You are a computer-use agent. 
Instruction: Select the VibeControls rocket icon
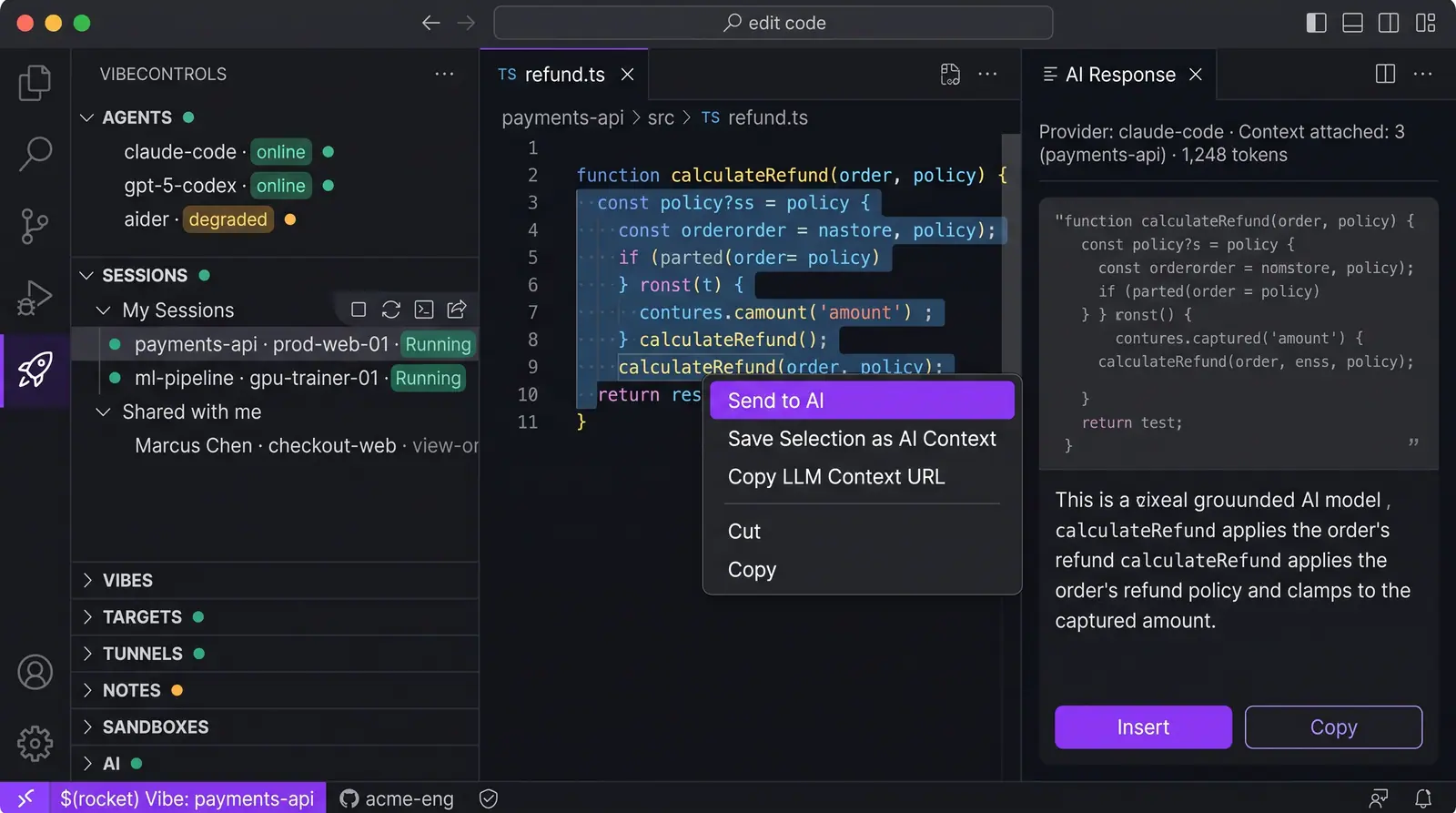click(x=35, y=370)
